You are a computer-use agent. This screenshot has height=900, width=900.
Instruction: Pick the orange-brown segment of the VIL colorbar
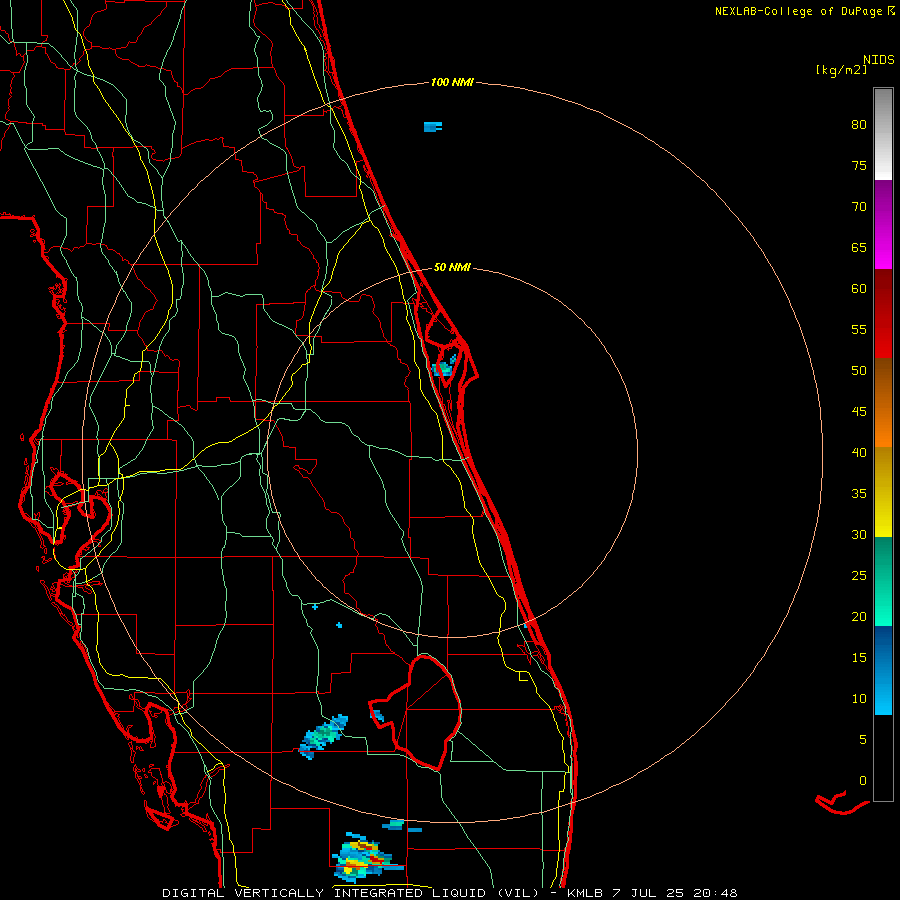[883, 403]
